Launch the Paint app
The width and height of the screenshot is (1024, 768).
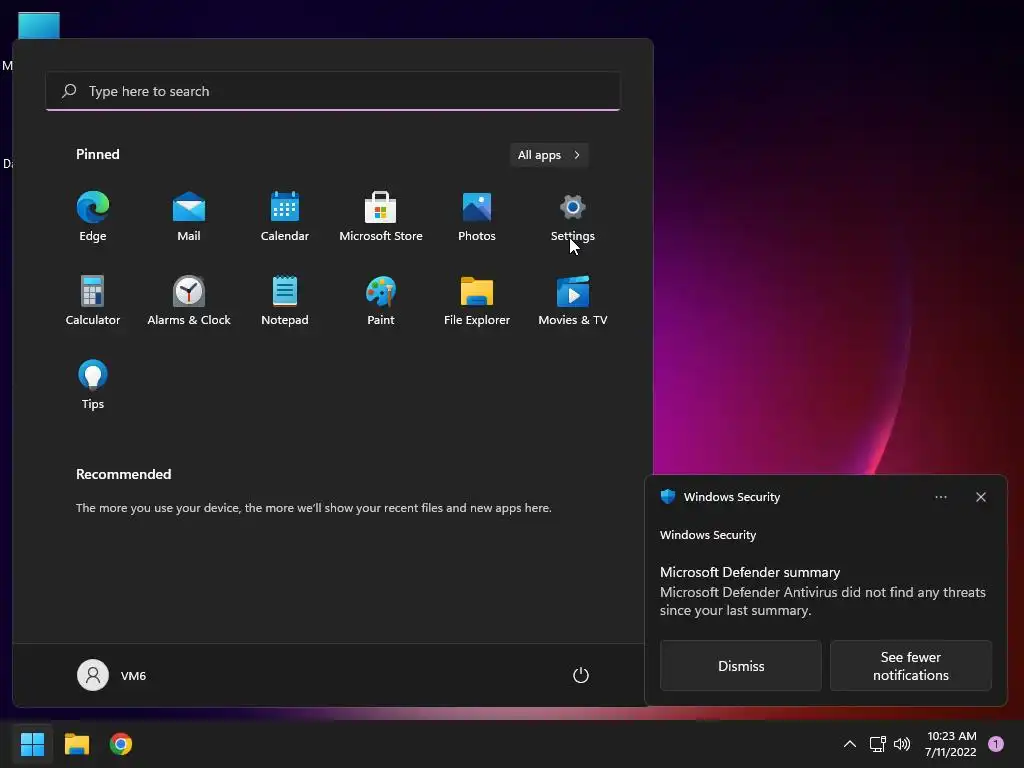pyautogui.click(x=381, y=300)
